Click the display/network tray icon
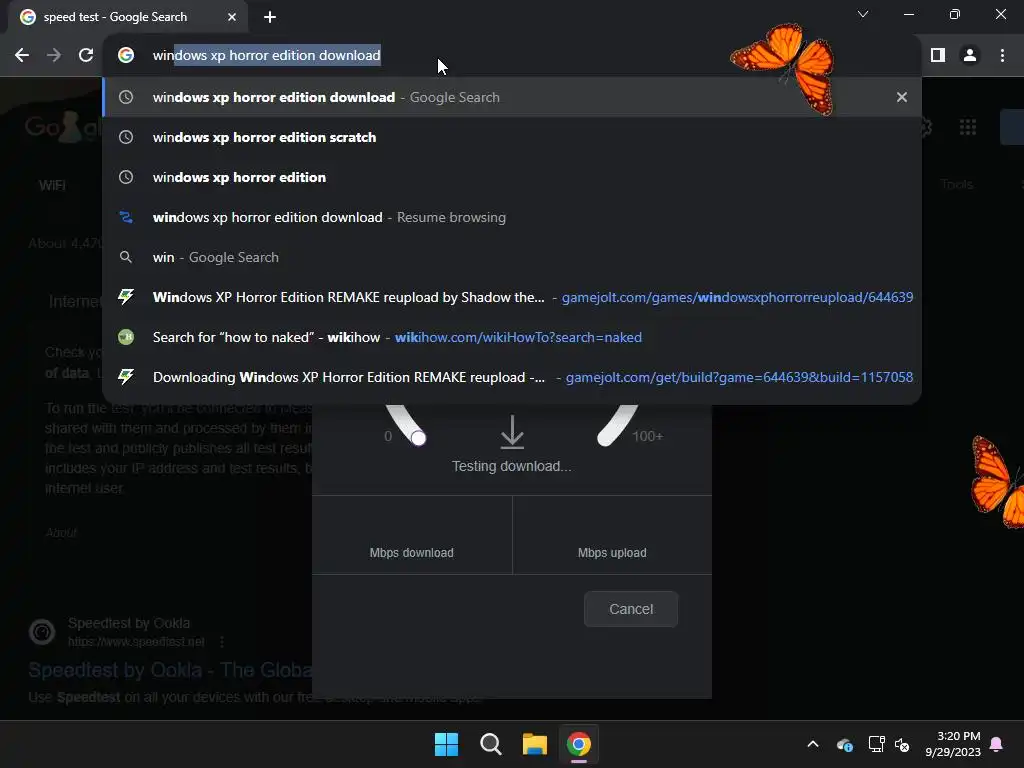 [876, 744]
